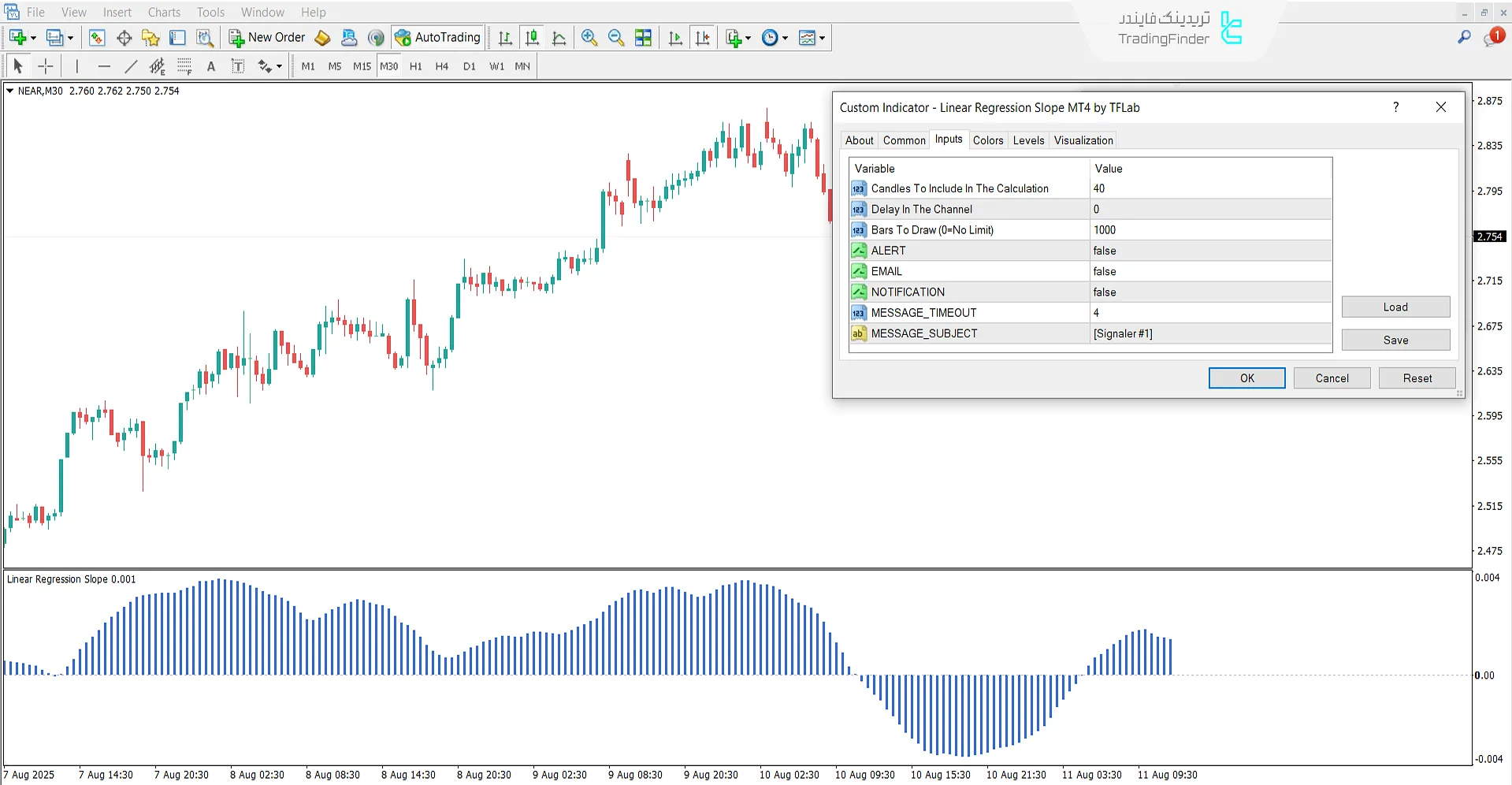Viewport: 1512px width, 785px height.
Task: Select the H1 timeframe
Action: [415, 66]
